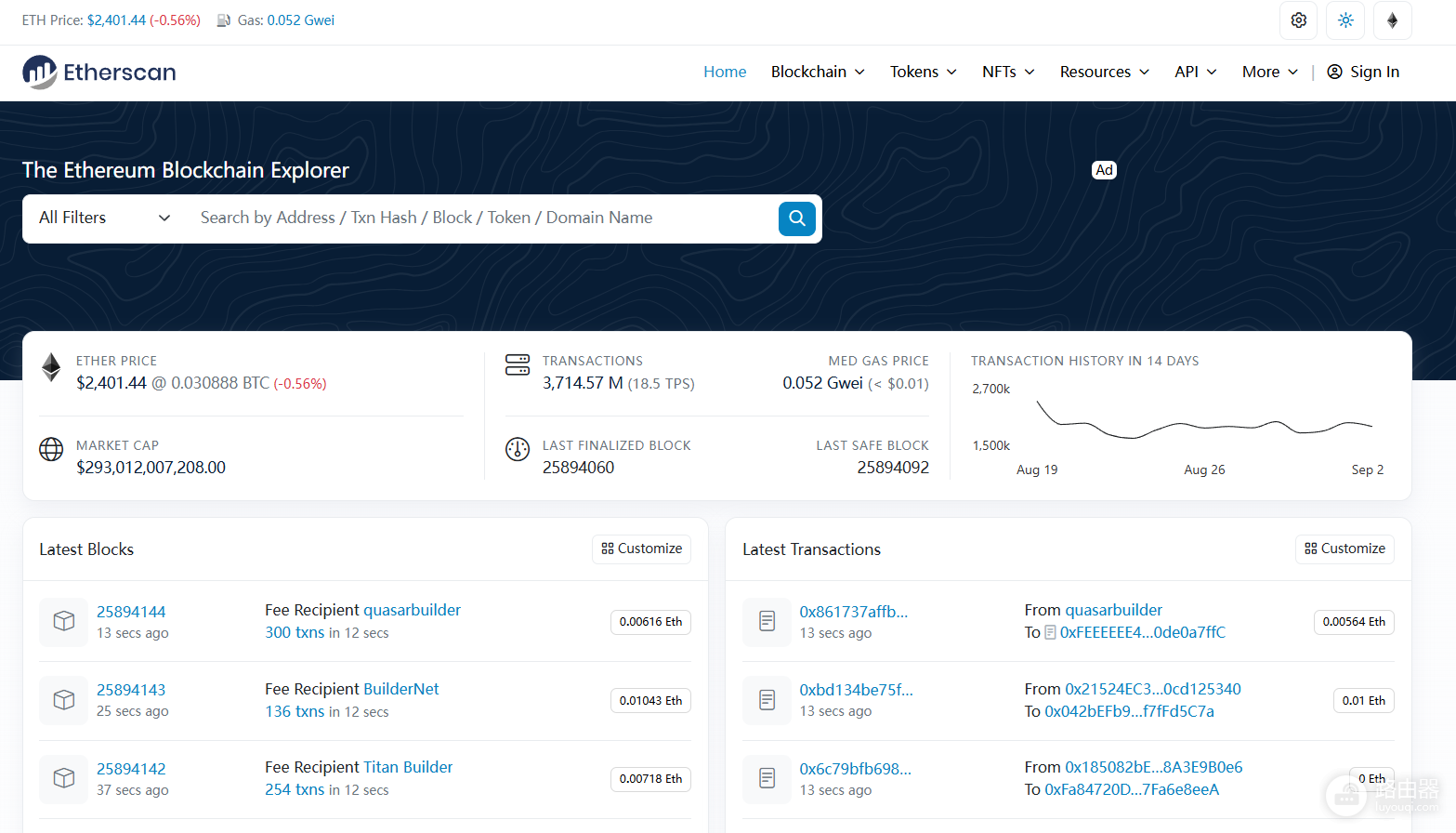Screen dimensions: 1456x833
Task: Click the 0.00718 Eth block reward badge
Action: 650,779
